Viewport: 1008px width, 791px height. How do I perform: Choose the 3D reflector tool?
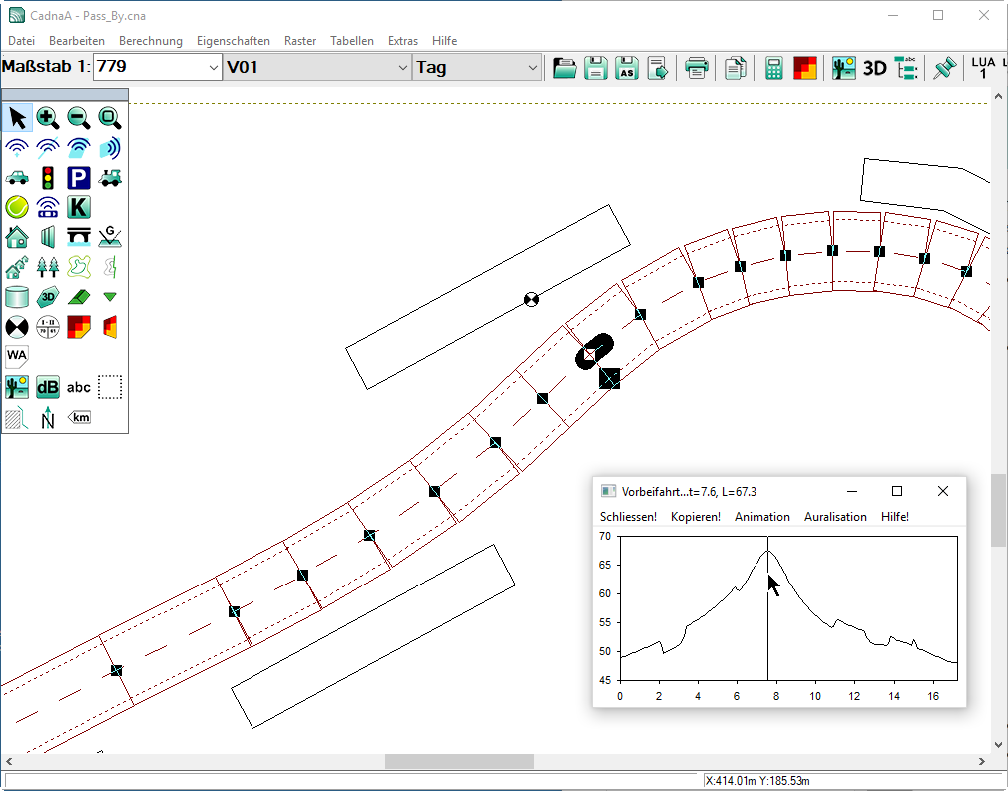pos(48,297)
